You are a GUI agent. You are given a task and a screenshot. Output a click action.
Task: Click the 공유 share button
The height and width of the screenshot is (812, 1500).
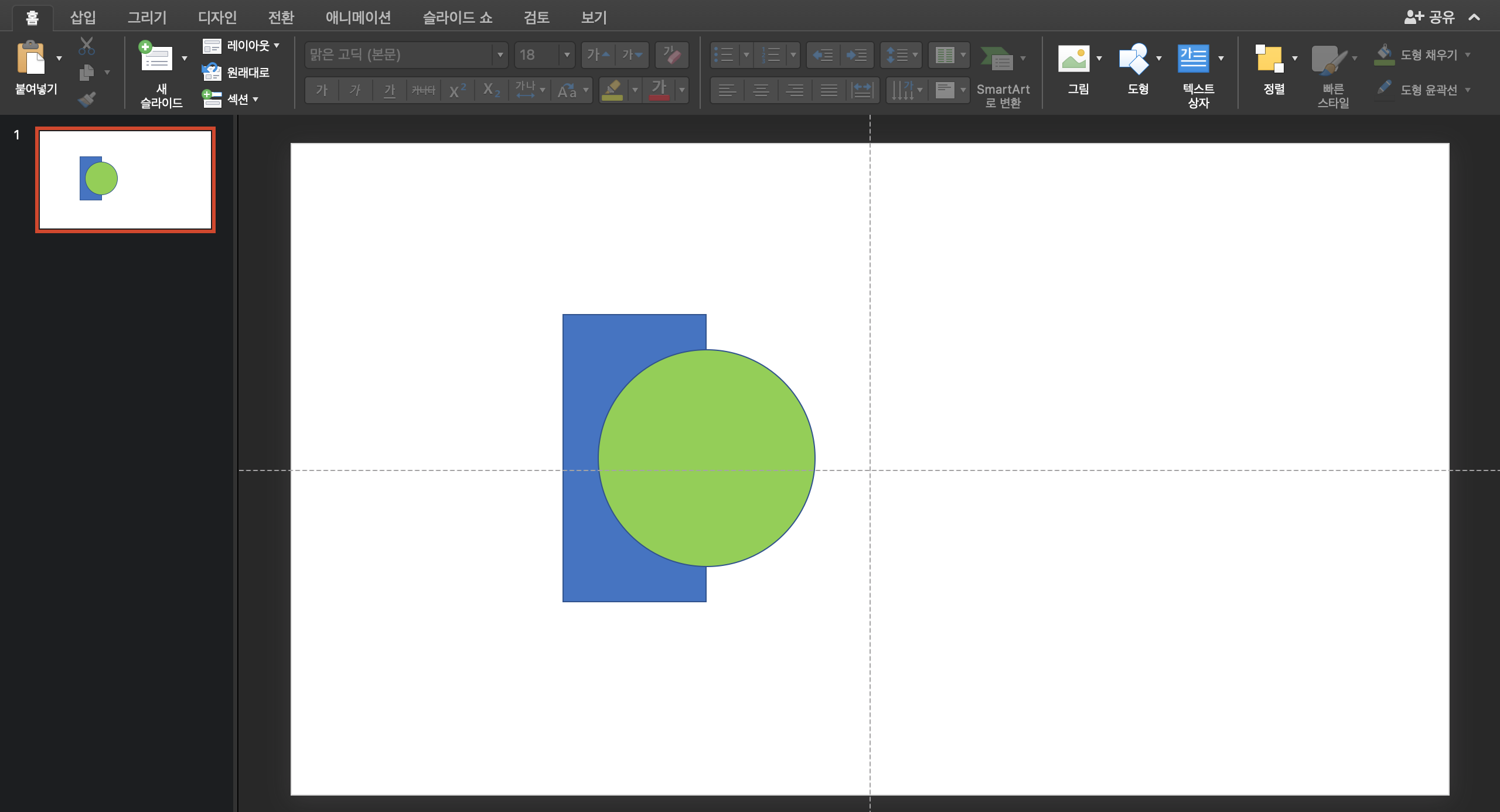click(1430, 18)
